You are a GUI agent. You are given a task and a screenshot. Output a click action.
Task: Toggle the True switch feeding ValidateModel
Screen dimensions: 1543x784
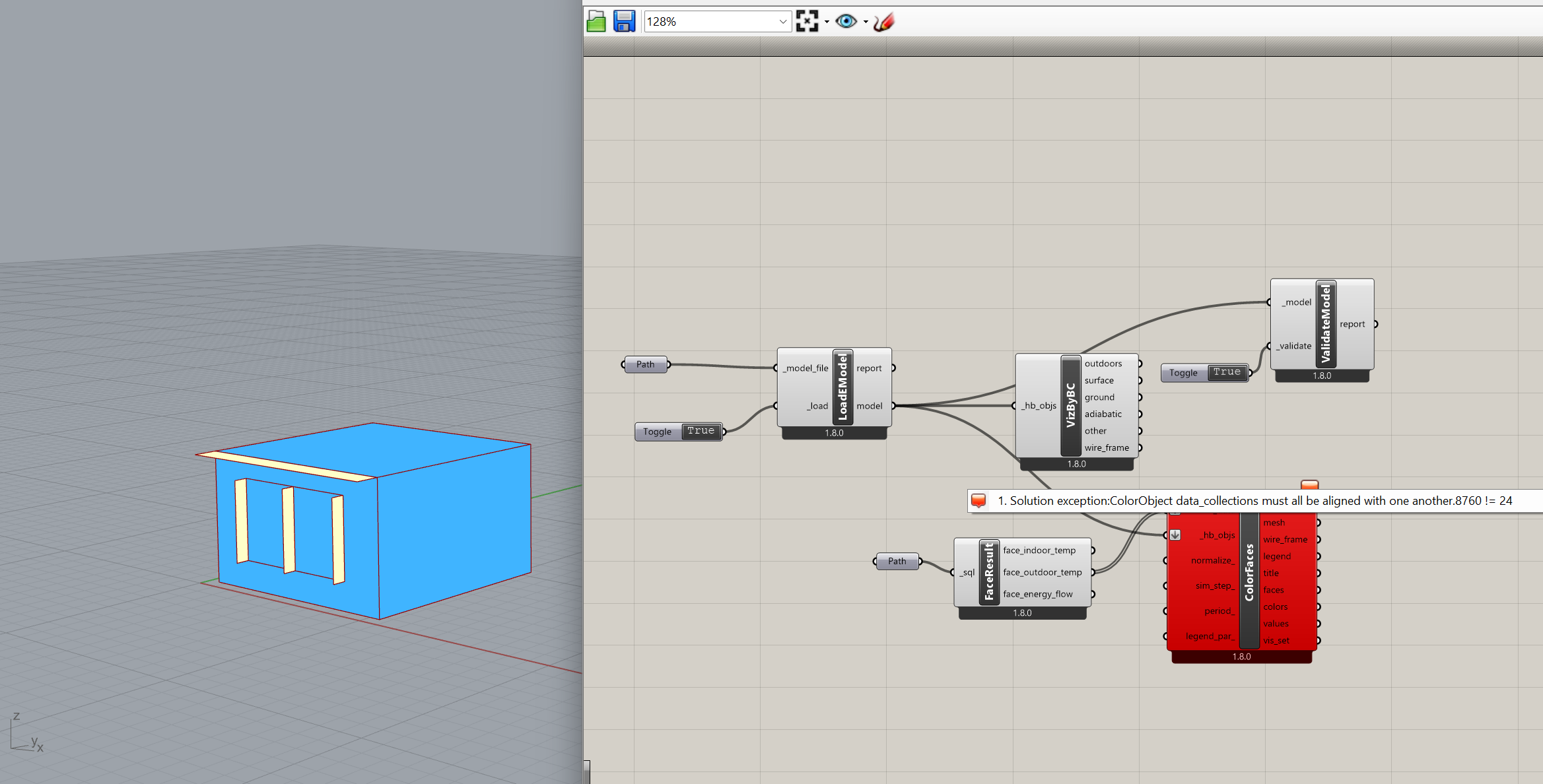click(x=1227, y=372)
